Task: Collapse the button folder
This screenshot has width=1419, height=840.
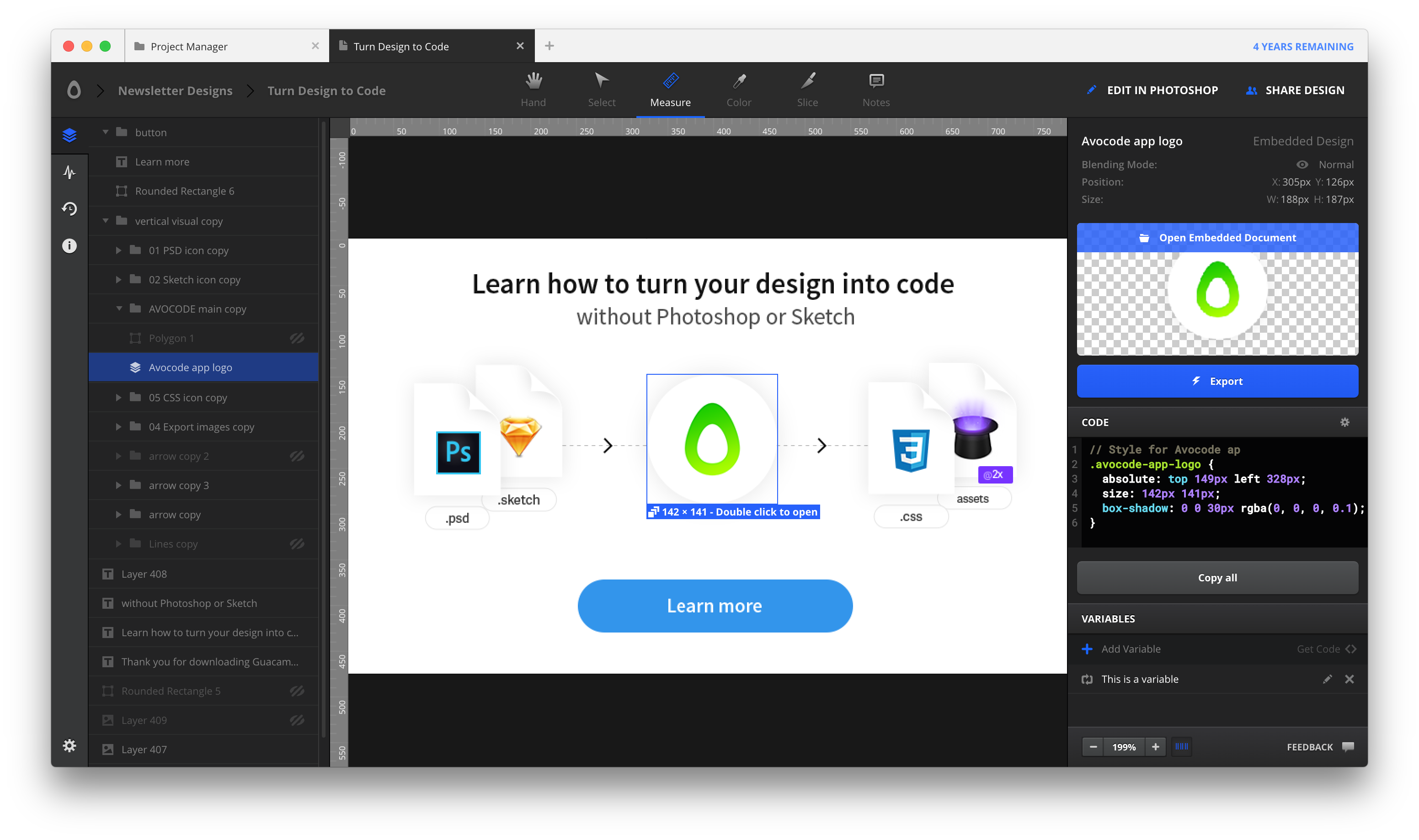Action: click(105, 132)
